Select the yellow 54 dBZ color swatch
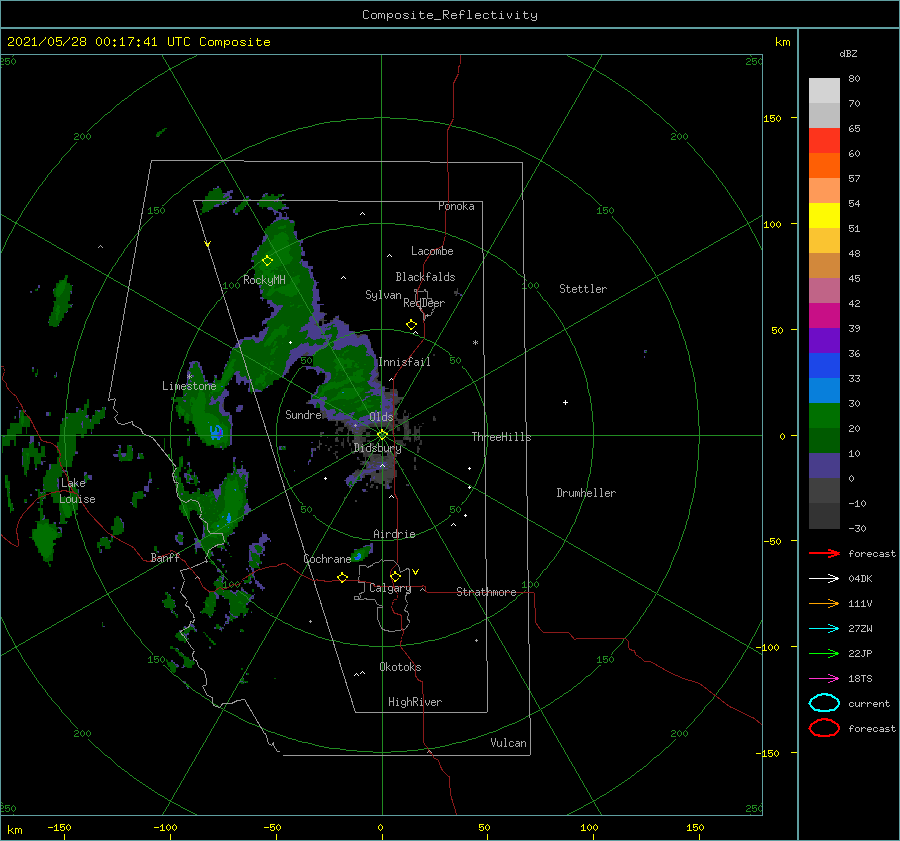This screenshot has width=900, height=841. coord(824,215)
